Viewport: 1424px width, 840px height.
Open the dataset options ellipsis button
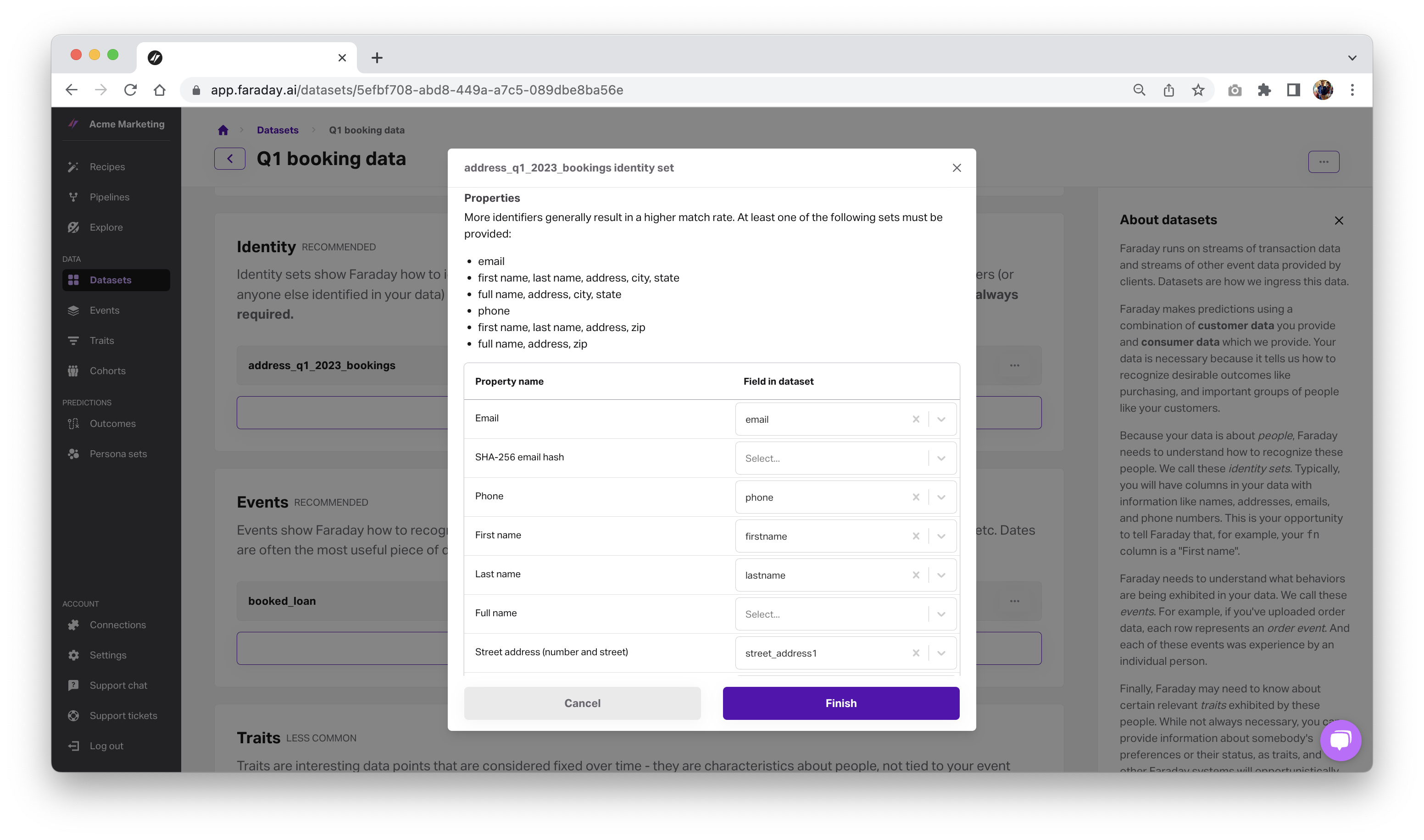tap(1323, 162)
